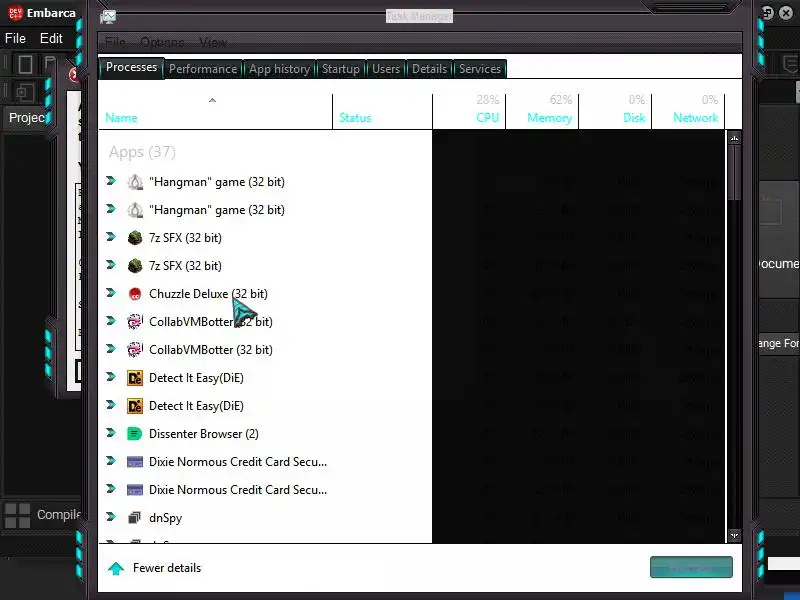Expand the lower CollabVMBotter (32 bit) entry
The height and width of the screenshot is (600, 800).
111,349
